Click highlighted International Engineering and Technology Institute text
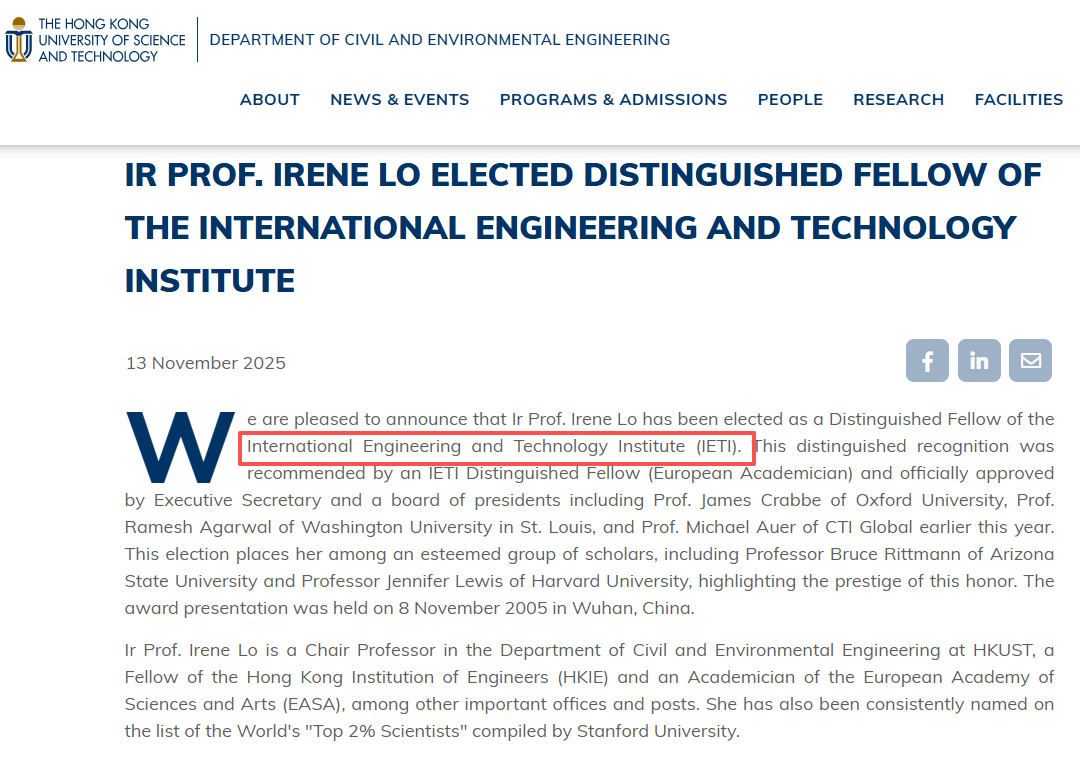The image size is (1080, 759). click(x=495, y=446)
